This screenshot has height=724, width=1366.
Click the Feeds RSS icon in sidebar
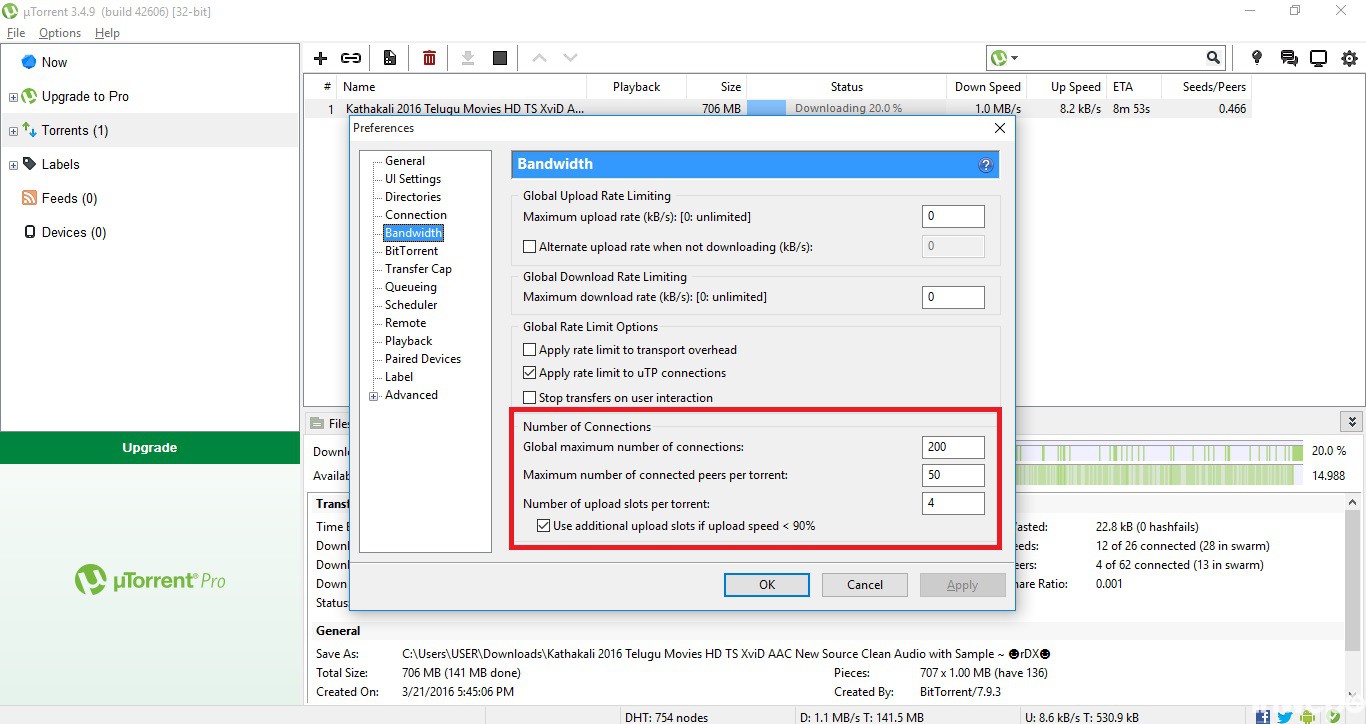(29, 198)
